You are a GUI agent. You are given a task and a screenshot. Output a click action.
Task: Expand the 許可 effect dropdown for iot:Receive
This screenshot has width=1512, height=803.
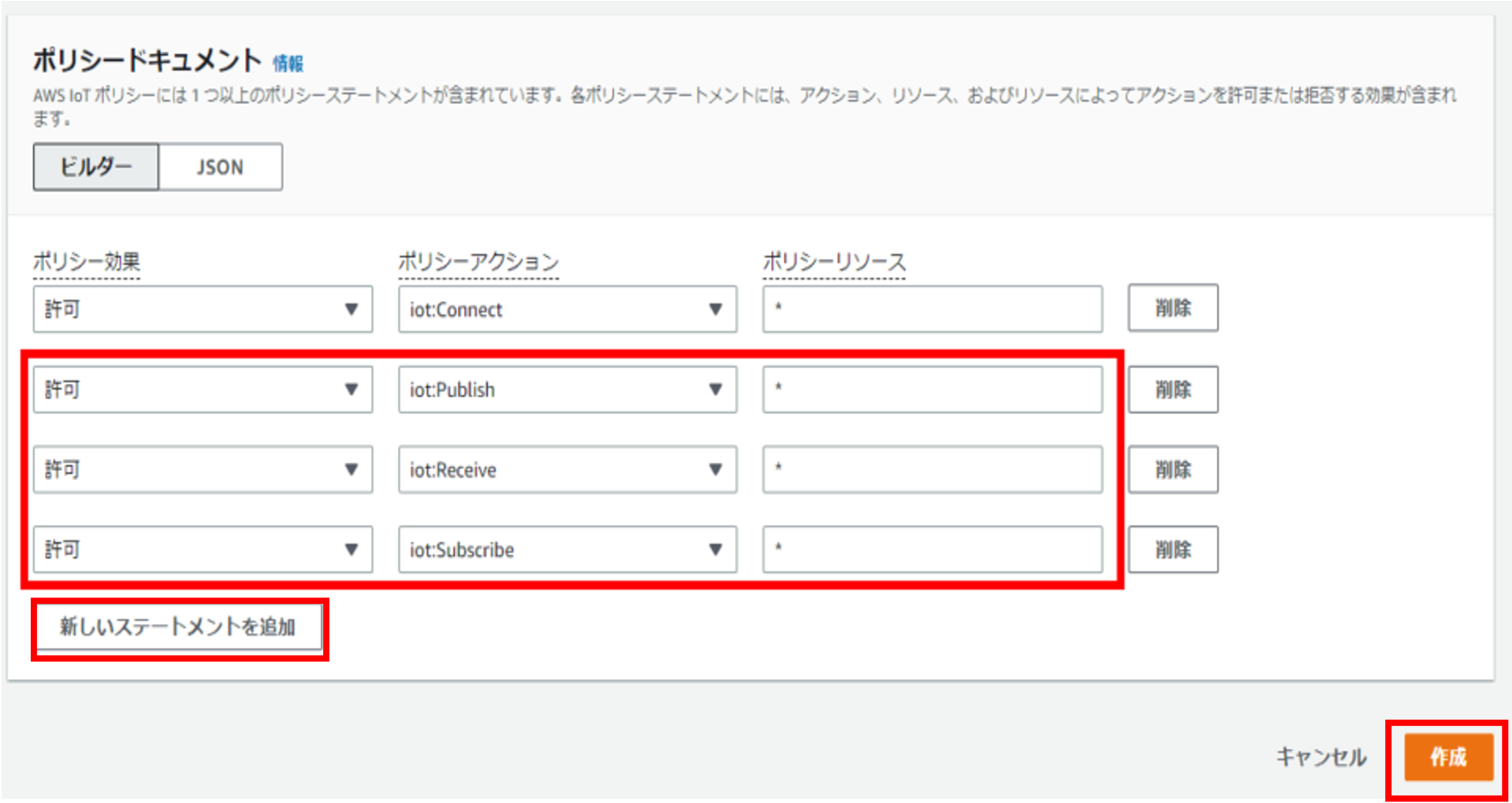pos(202,470)
